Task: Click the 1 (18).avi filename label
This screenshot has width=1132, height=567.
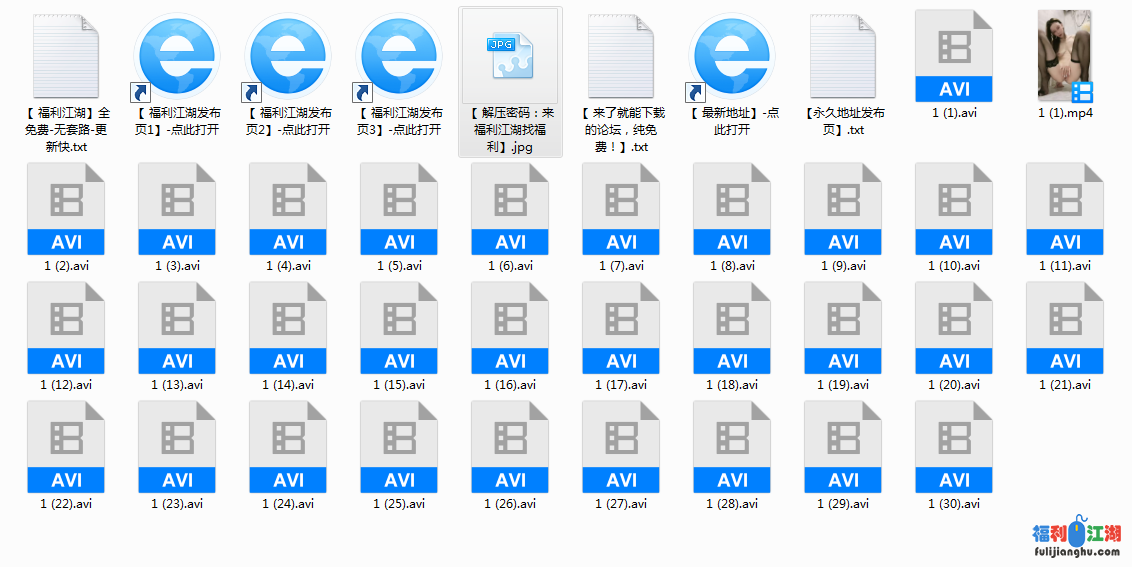Action: coord(733,385)
